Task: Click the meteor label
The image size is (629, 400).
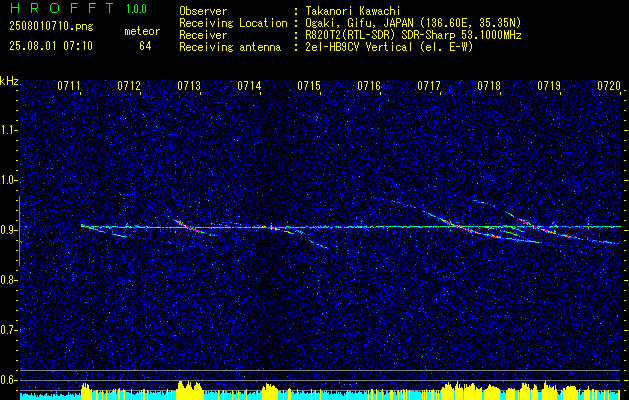Action: 142,31
